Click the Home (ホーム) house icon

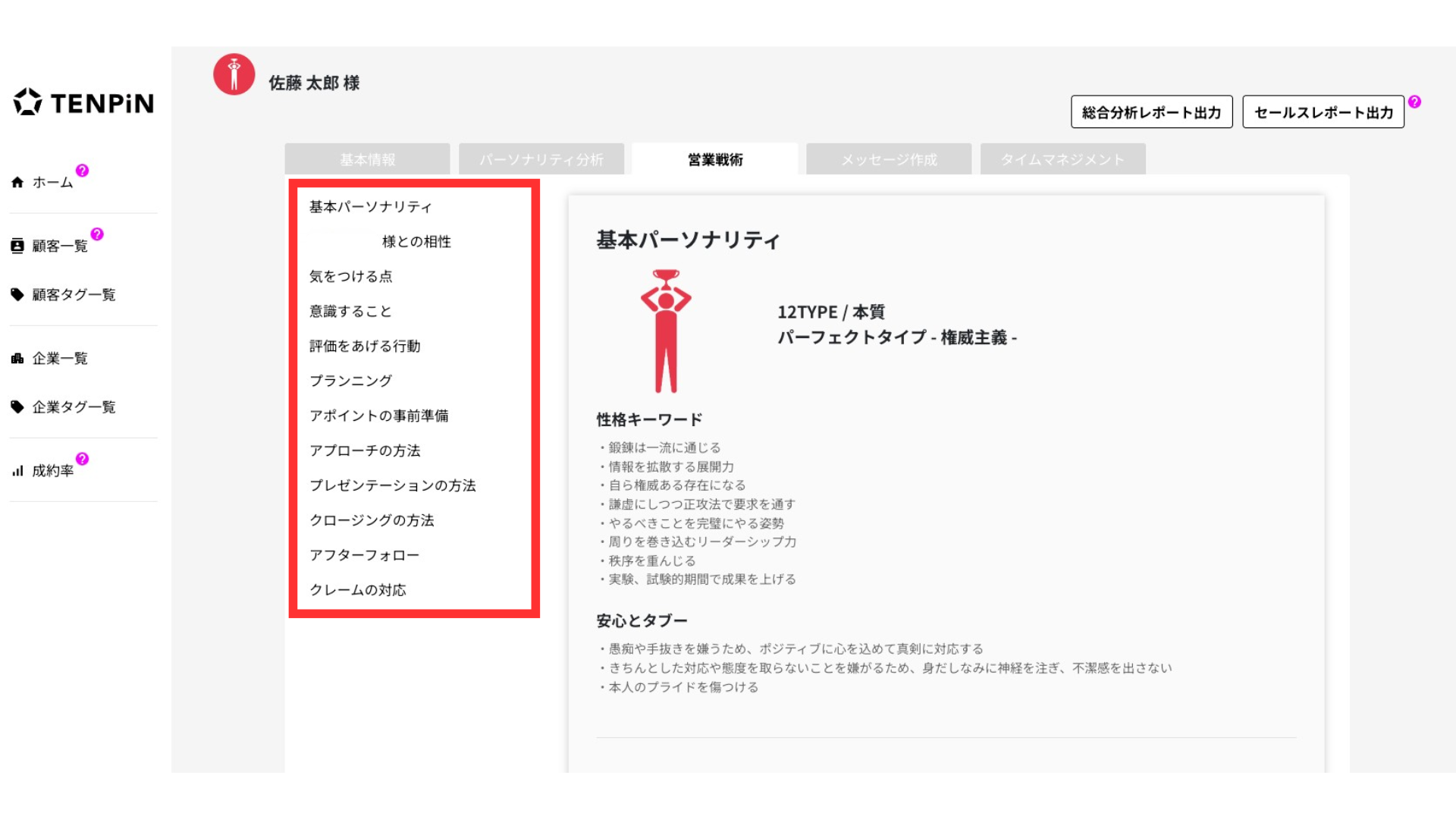(17, 182)
